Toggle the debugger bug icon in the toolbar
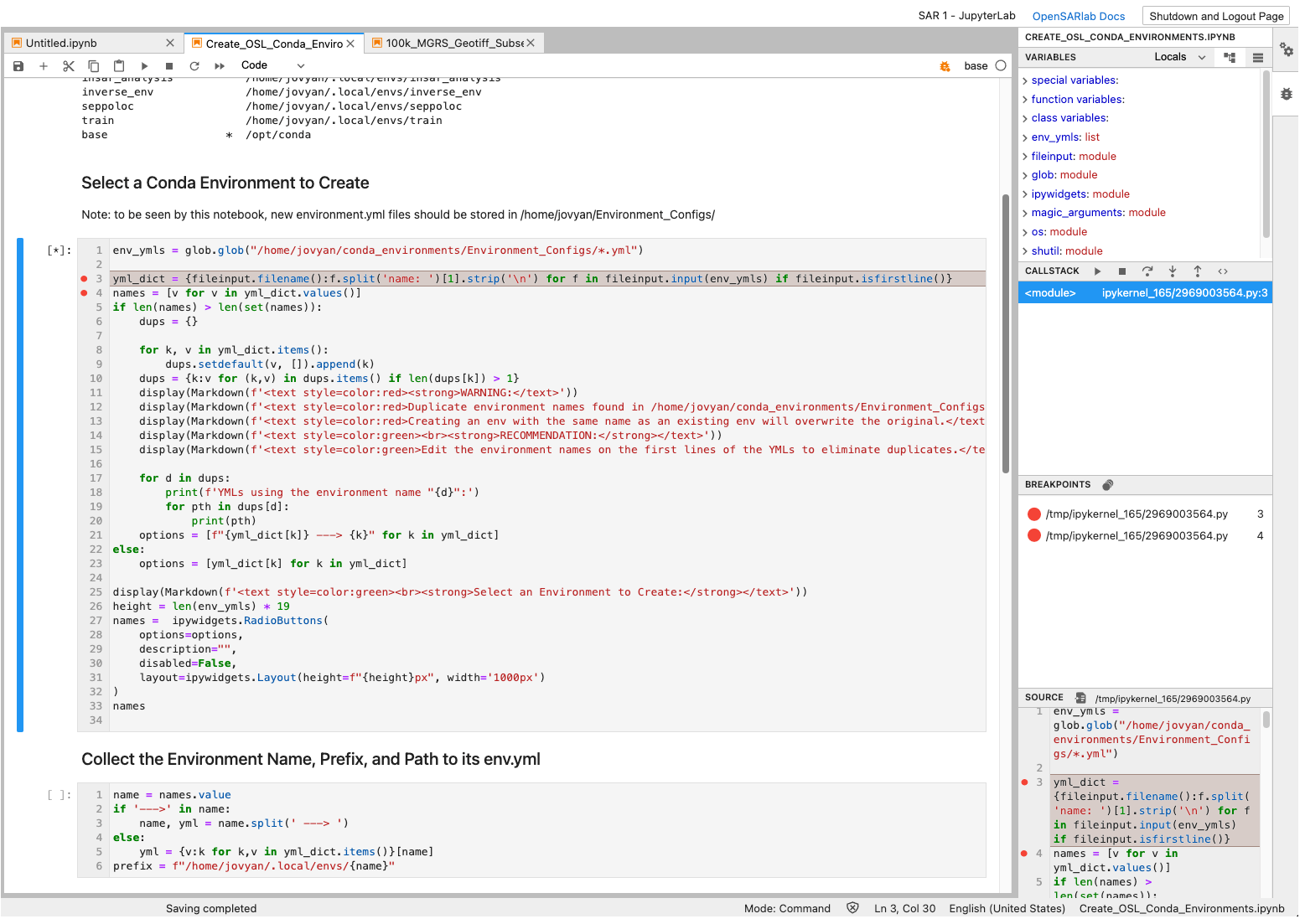 coord(945,65)
